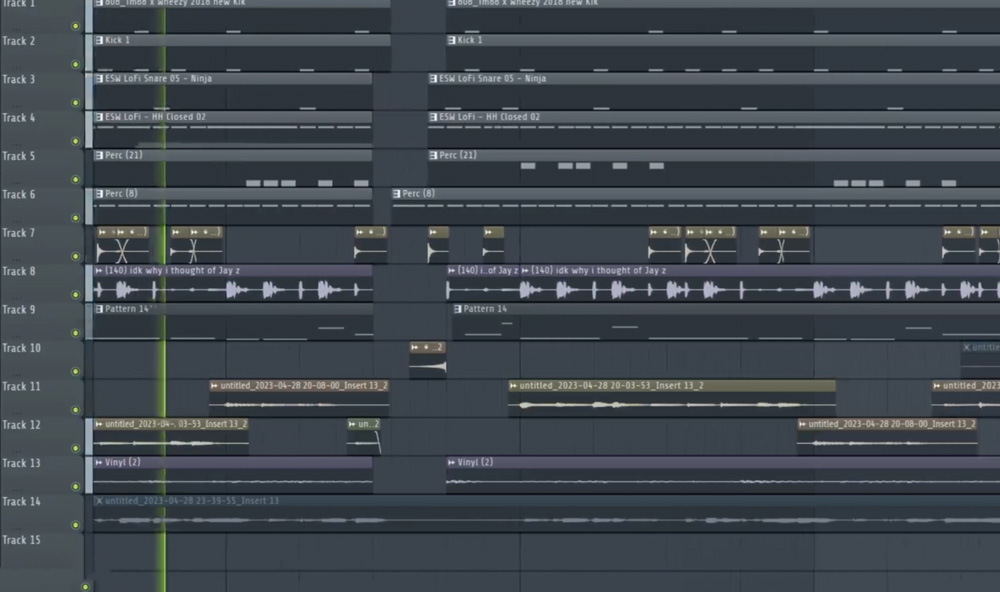Click the pattern icon on first Pattern 14 clip
The width and height of the screenshot is (1000, 592).
click(x=99, y=309)
